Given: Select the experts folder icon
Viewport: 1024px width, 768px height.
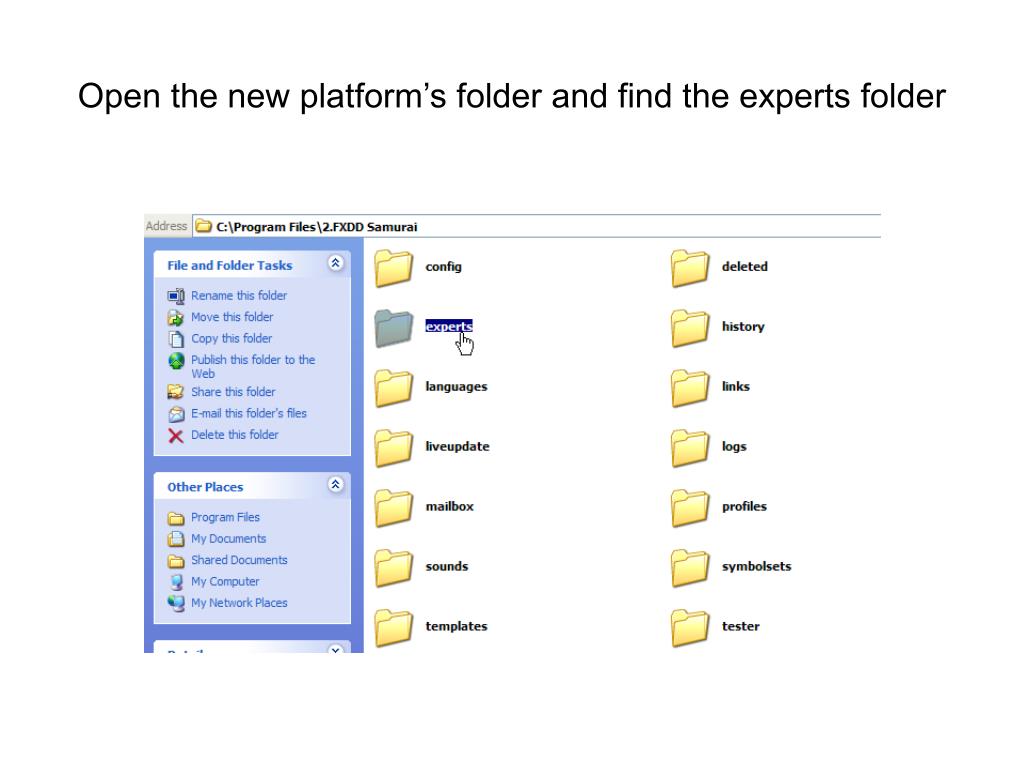Looking at the screenshot, I should [394, 328].
